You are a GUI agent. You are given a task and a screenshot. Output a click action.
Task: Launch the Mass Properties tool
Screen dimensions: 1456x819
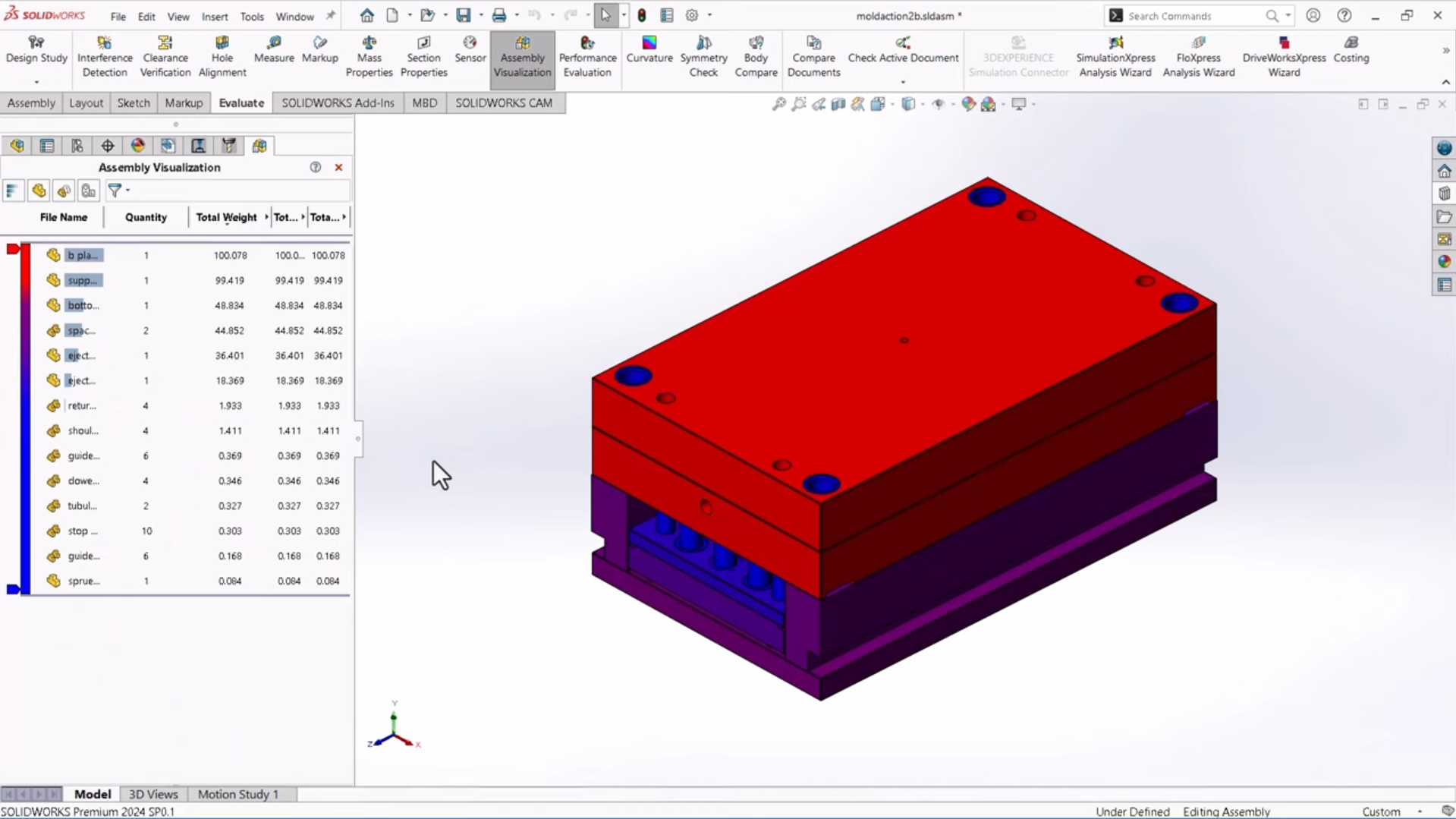pos(369,57)
